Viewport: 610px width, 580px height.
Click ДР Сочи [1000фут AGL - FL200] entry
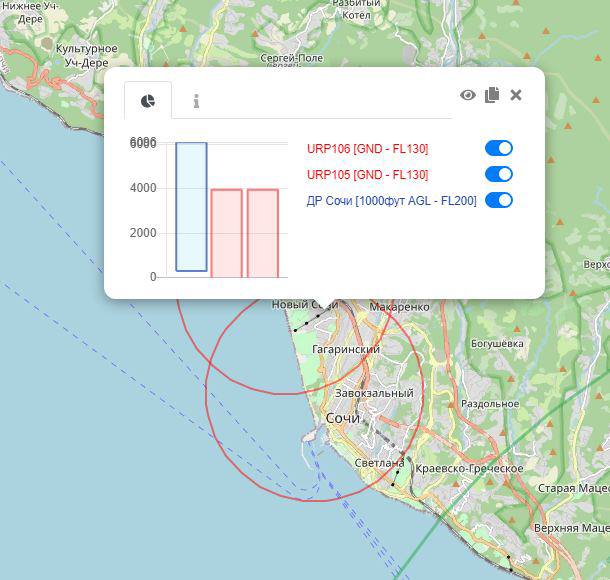[x=391, y=201]
